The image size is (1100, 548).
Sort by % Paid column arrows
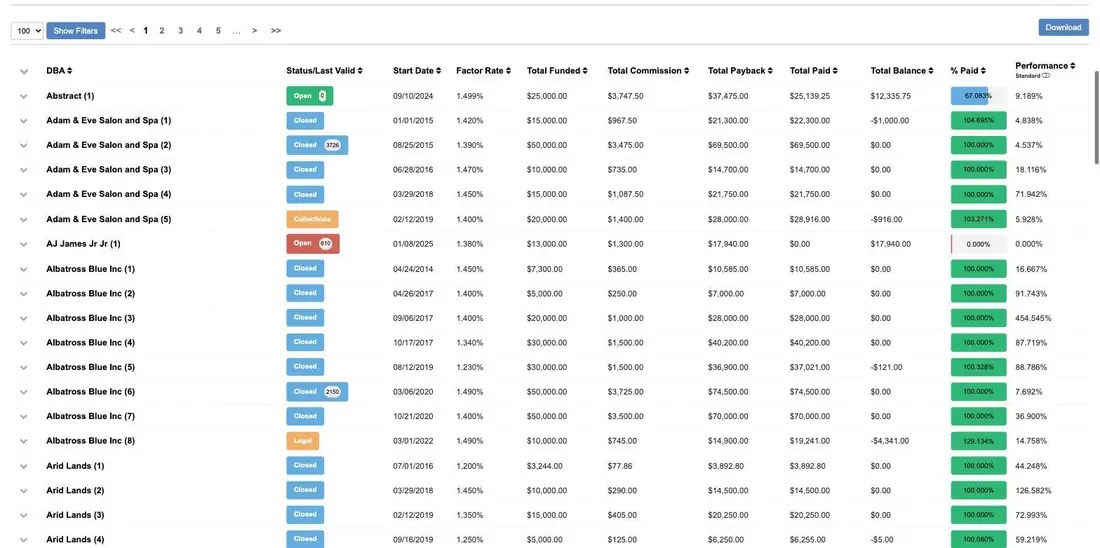tap(983, 71)
